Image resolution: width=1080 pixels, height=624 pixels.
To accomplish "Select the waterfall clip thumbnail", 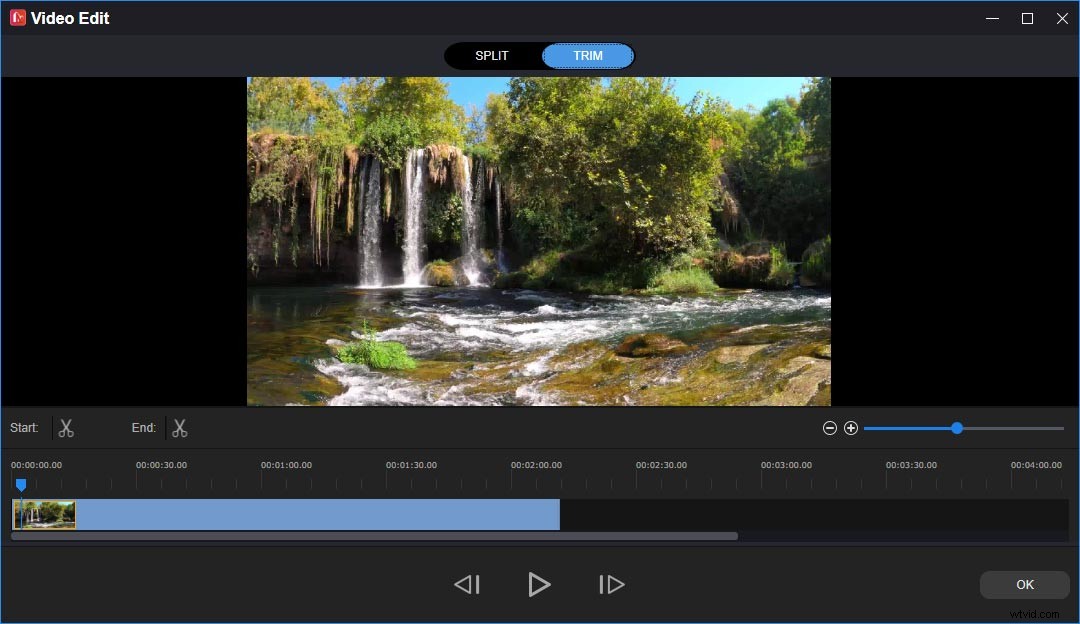I will click(43, 514).
